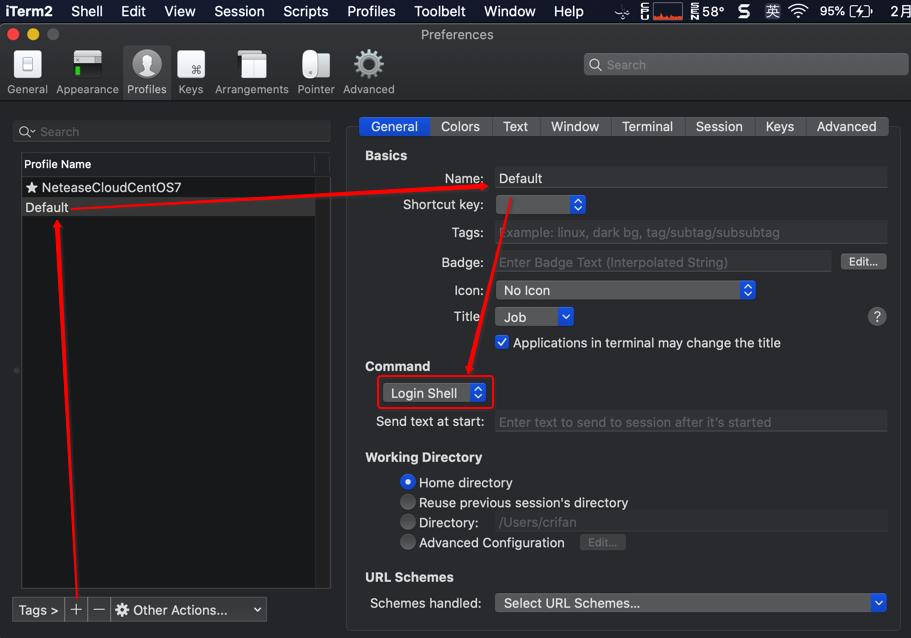Click the Preferences search field at top
The height and width of the screenshot is (638, 911).
(x=746, y=64)
